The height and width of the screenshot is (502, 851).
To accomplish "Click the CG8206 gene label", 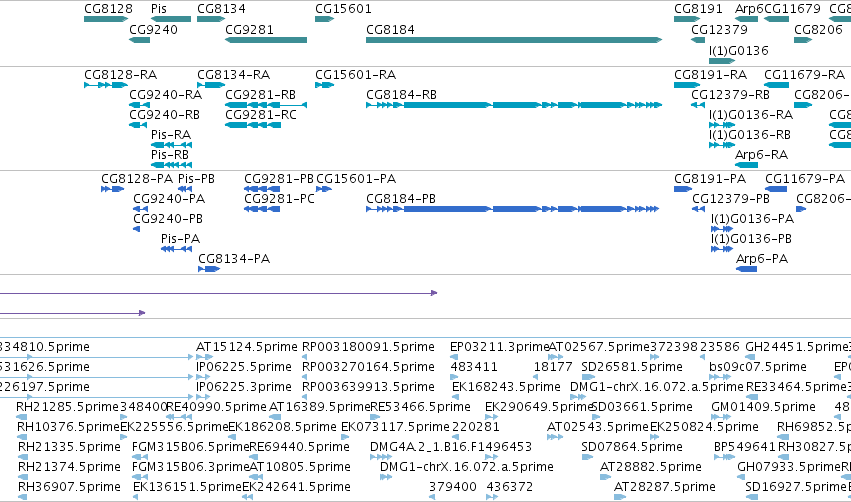I will click(818, 29).
